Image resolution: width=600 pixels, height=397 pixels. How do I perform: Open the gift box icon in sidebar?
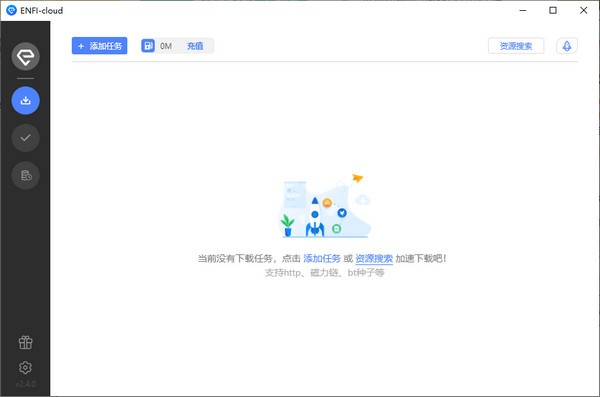(x=25, y=342)
